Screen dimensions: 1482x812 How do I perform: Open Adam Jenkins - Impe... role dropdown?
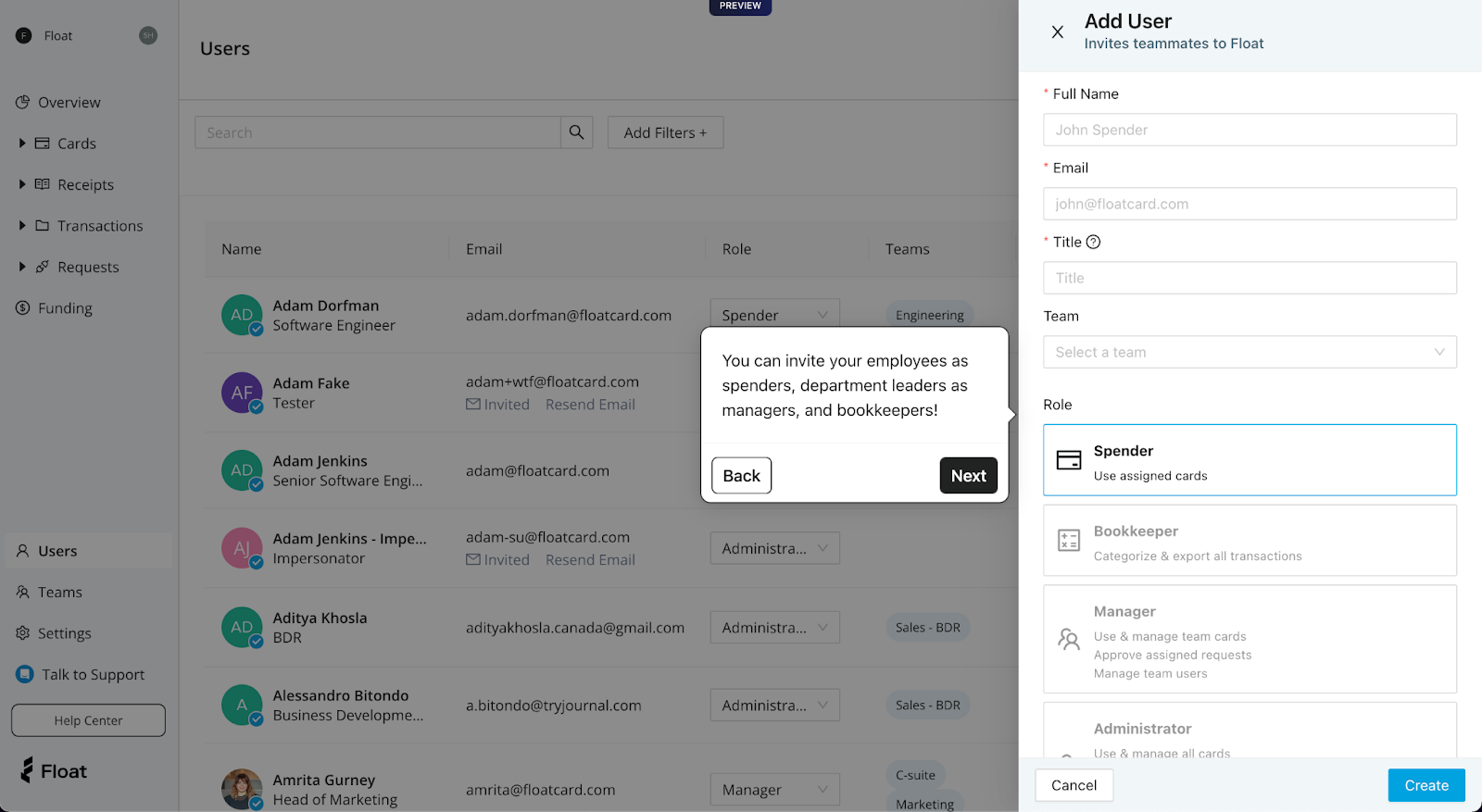coord(774,548)
